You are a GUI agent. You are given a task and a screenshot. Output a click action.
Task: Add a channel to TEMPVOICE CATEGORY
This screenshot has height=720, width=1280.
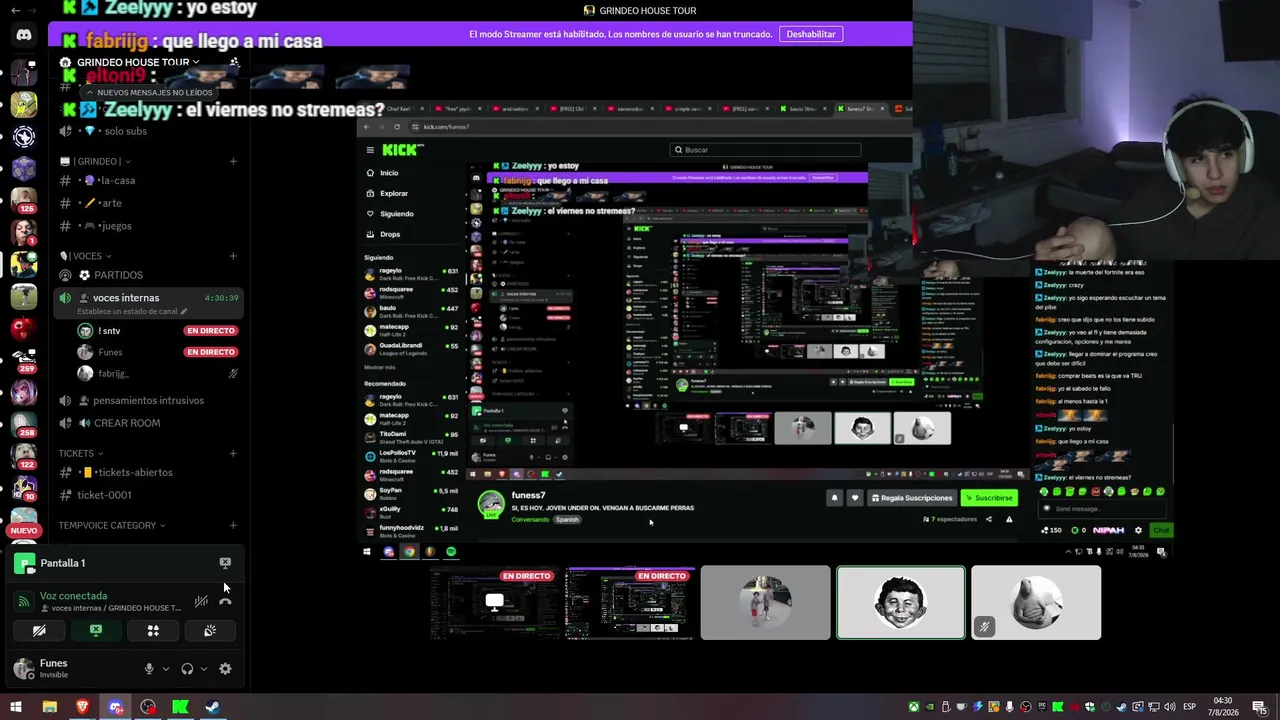click(x=233, y=526)
